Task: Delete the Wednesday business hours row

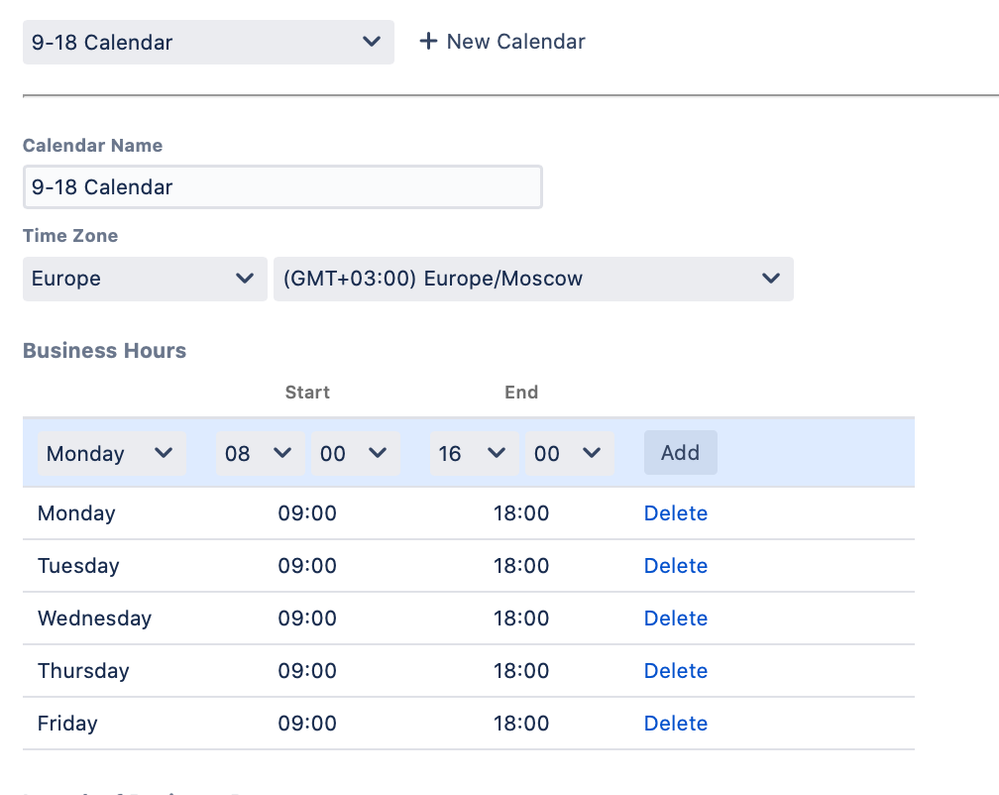Action: [x=675, y=618]
